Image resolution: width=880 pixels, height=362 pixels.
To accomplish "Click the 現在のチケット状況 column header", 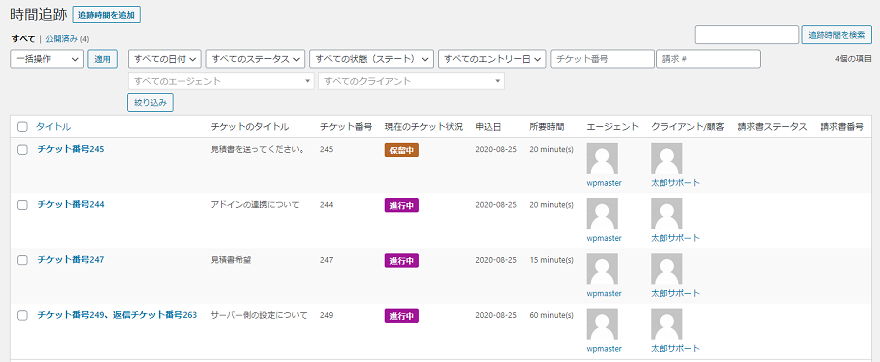I will click(424, 127).
